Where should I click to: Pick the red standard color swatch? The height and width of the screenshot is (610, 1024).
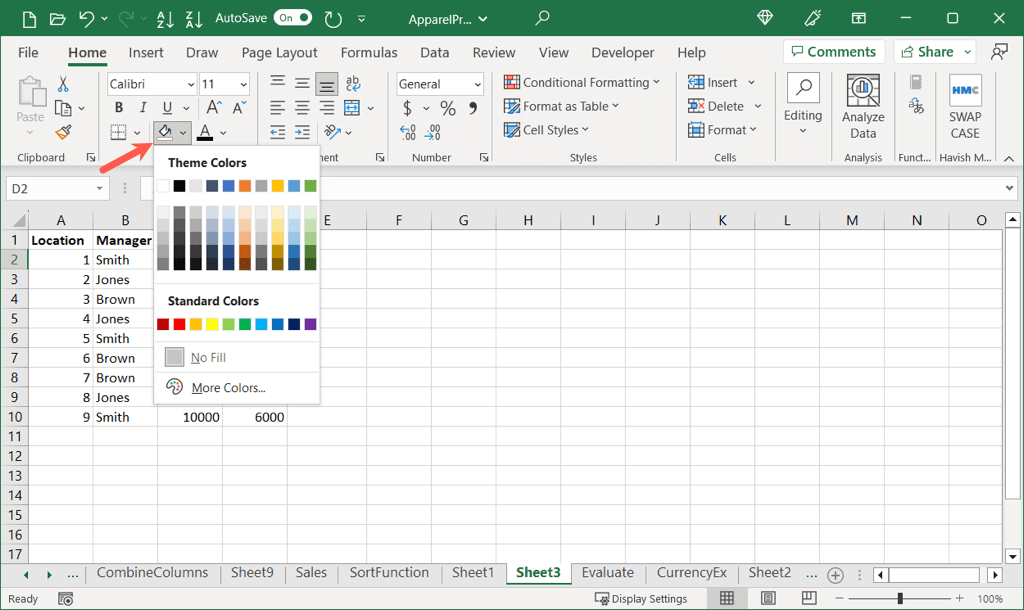pyautogui.click(x=180, y=324)
